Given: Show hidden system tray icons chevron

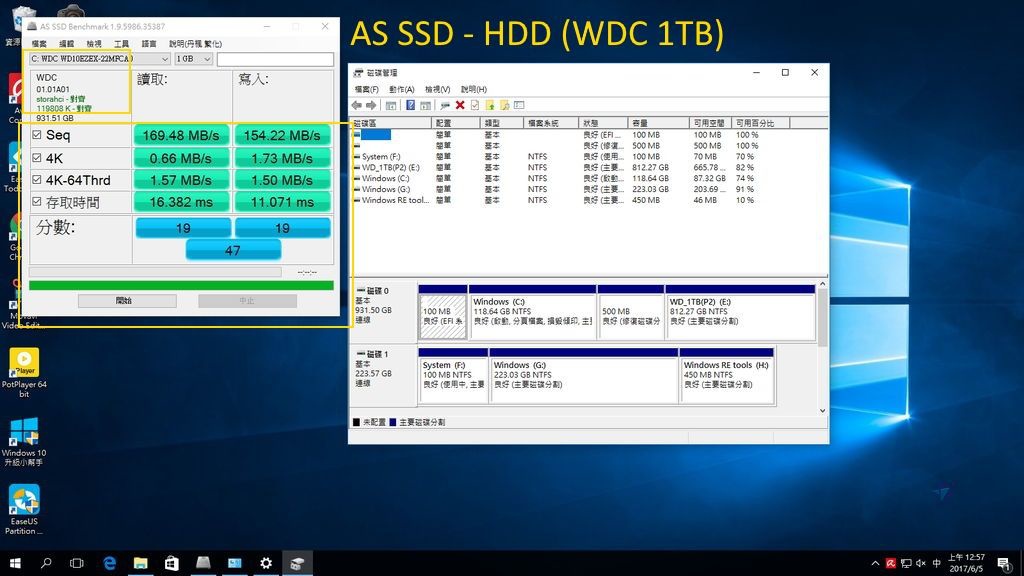Looking at the screenshot, I should click(x=875, y=563).
